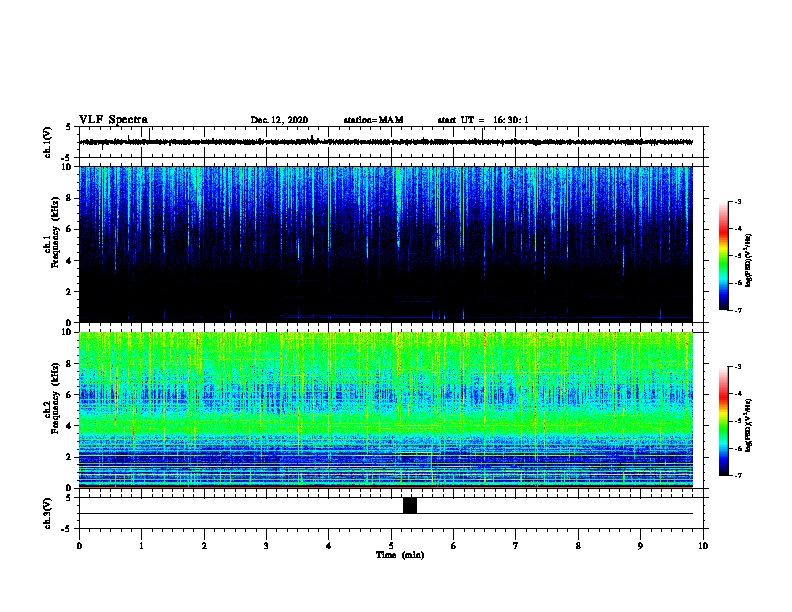Click the ch.1 spectrogram color scale bar
The width and height of the screenshot is (792, 612).
(724, 256)
